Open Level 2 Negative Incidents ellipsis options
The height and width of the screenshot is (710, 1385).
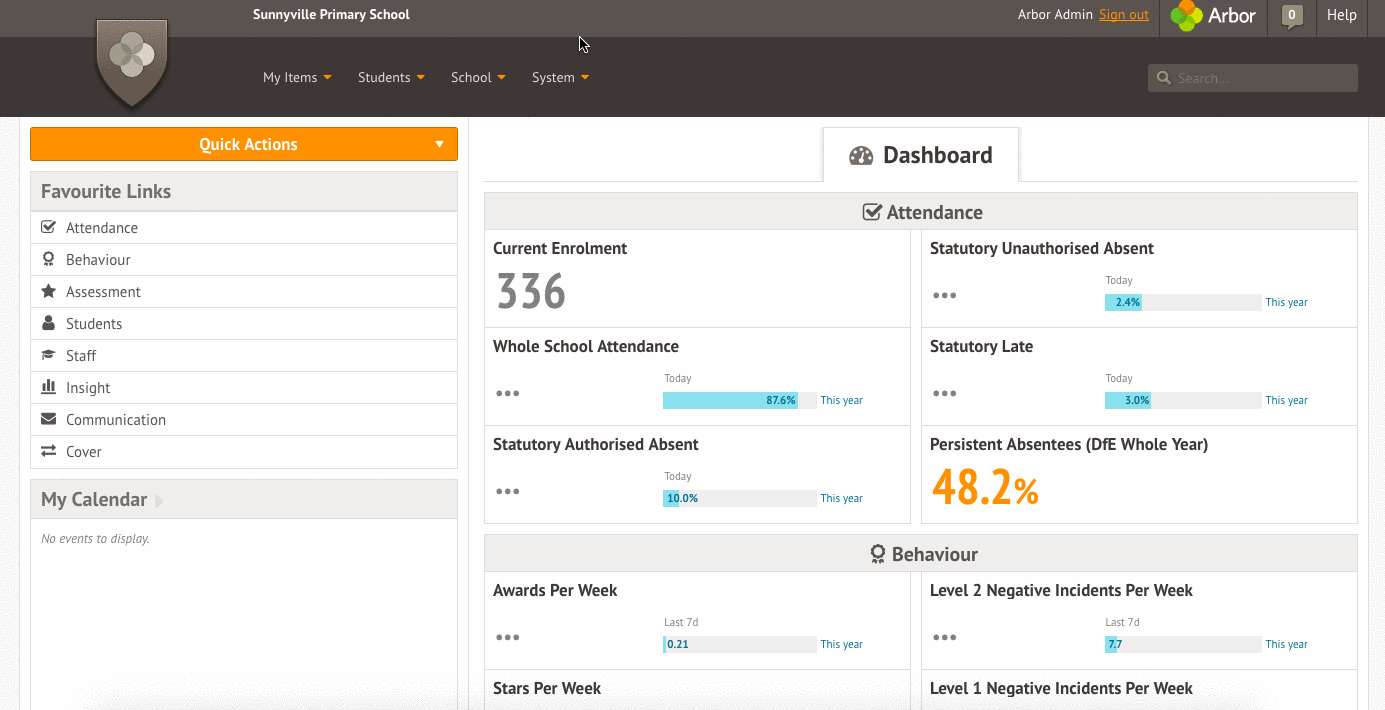pyautogui.click(x=945, y=637)
